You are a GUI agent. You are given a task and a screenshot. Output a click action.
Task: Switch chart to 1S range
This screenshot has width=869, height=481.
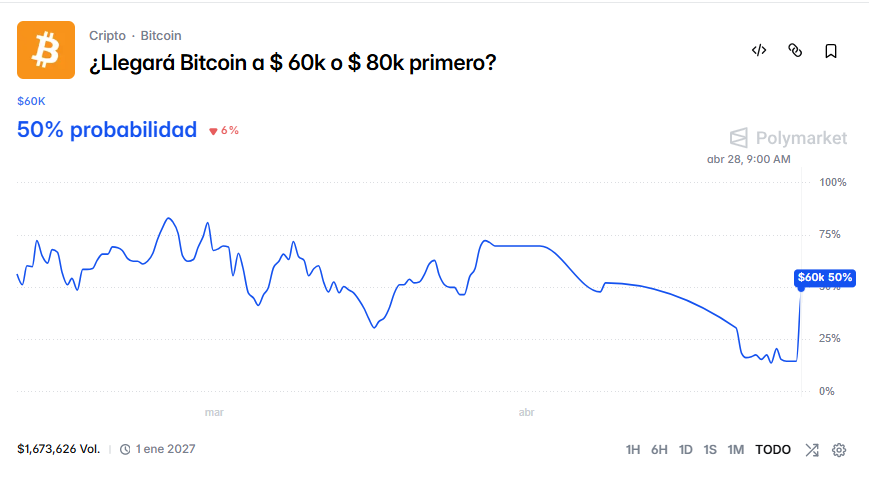click(x=710, y=450)
